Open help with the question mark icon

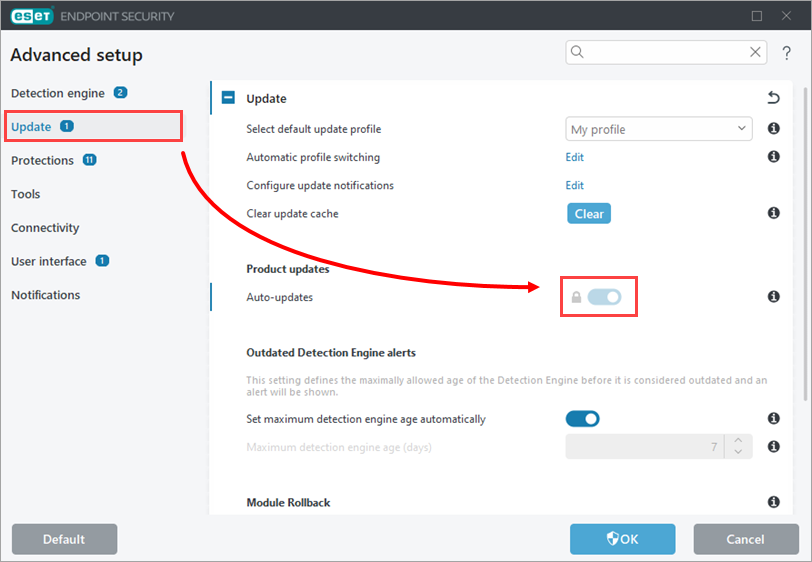[787, 53]
